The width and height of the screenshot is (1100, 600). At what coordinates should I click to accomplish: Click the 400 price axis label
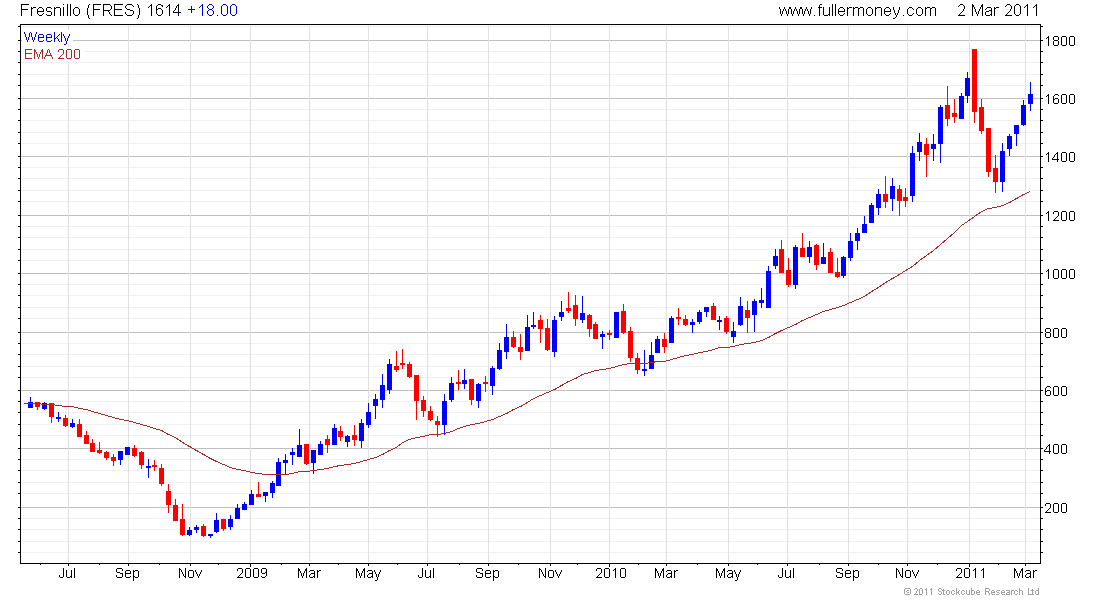(1057, 449)
